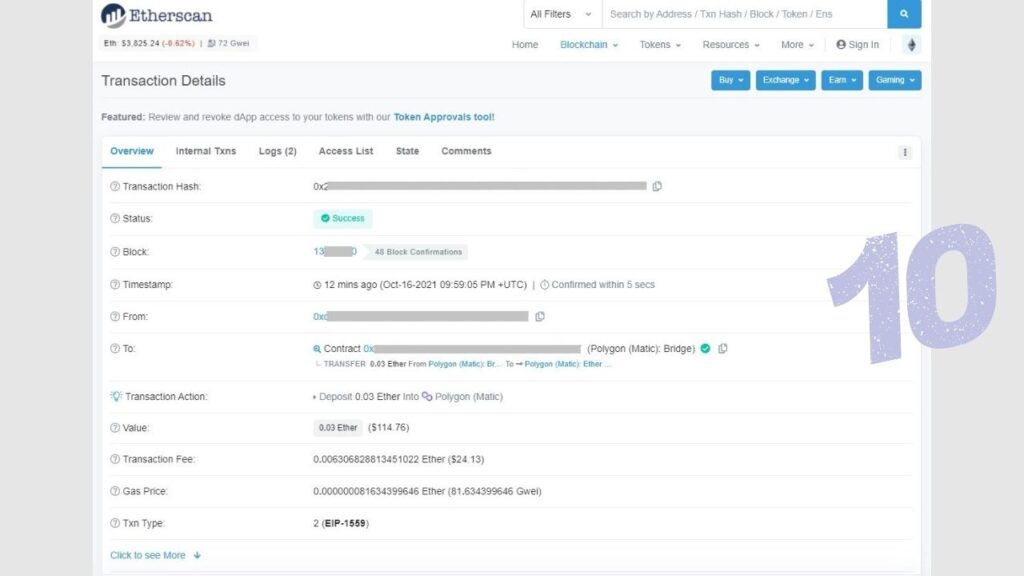Open the Exchange dropdown button
This screenshot has width=1024, height=576.
click(786, 80)
